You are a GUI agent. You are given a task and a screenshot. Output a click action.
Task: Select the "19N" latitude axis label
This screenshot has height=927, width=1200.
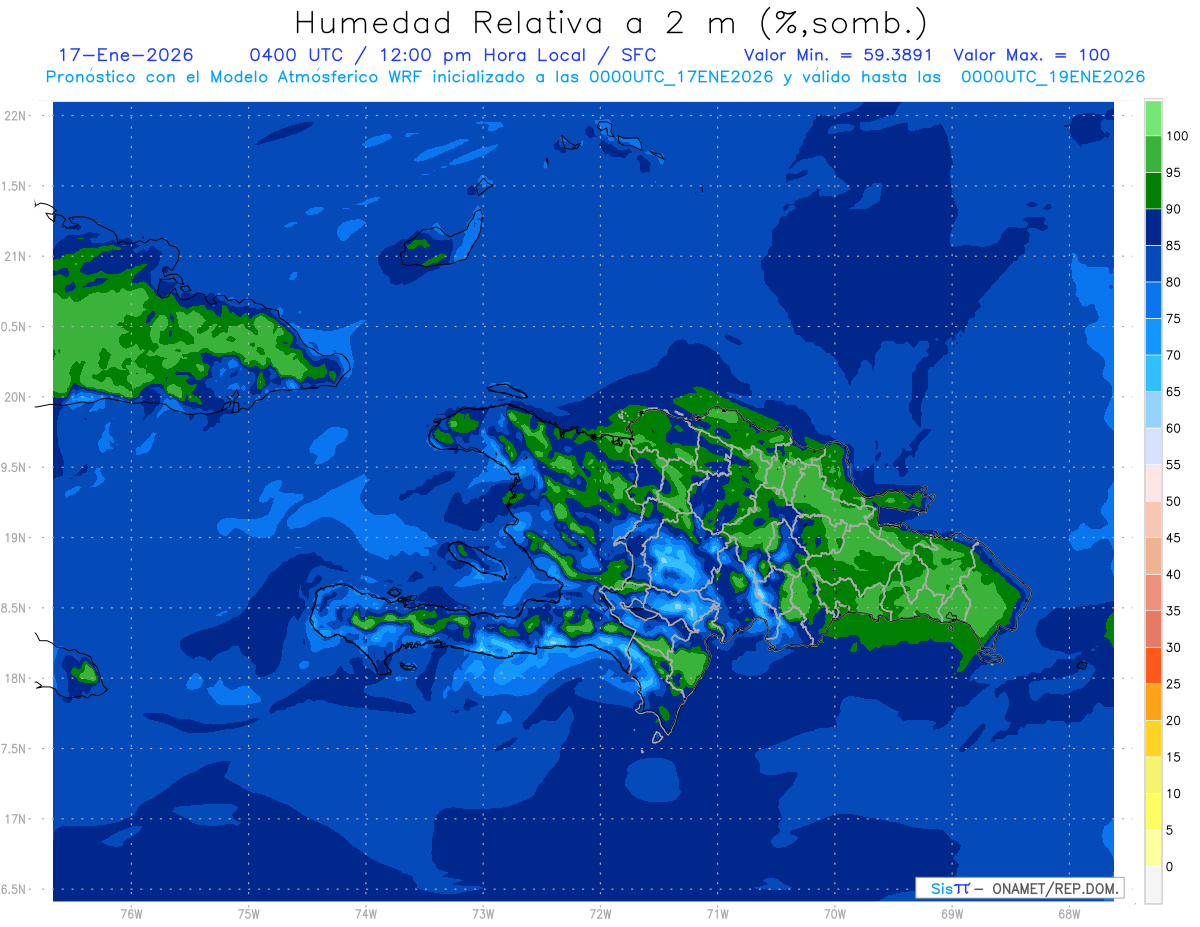(15, 537)
